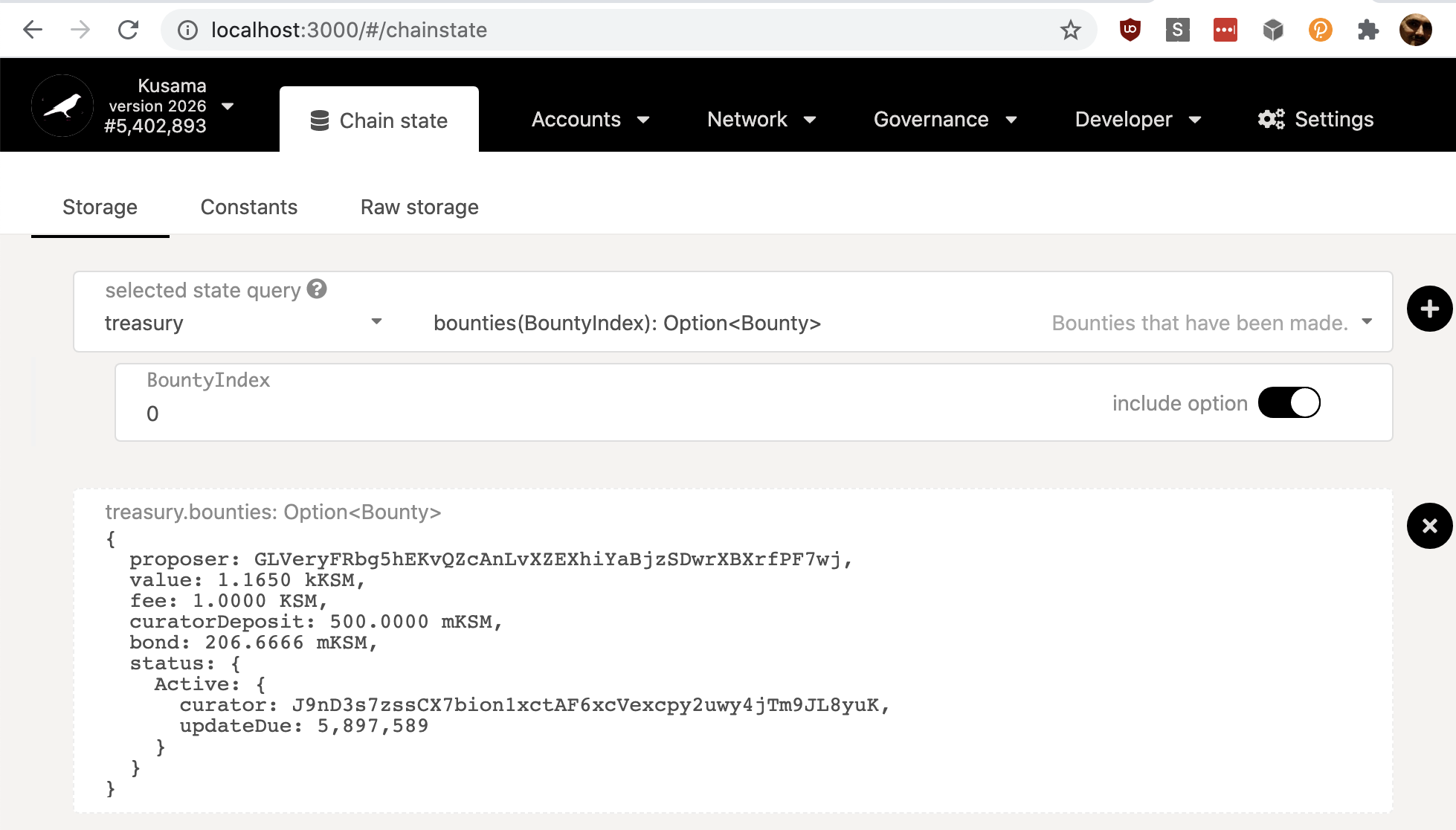Image resolution: width=1456 pixels, height=830 pixels.
Task: Click the site info icon in address bar
Action: [x=187, y=30]
